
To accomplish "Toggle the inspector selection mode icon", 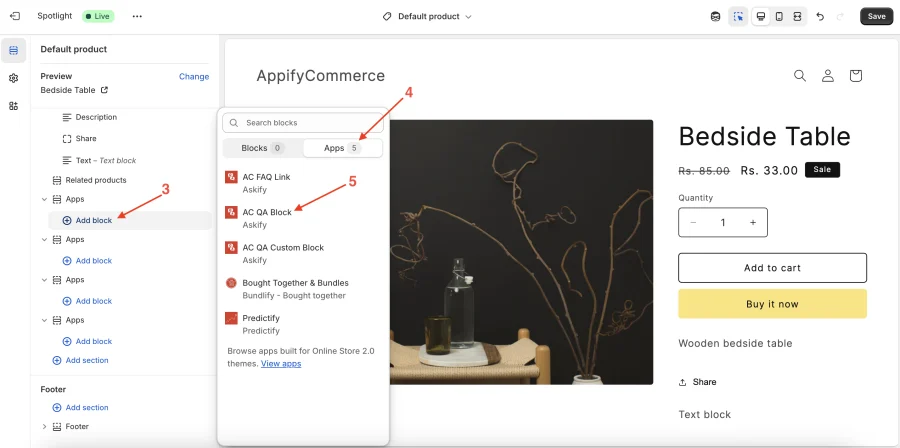I will [738, 17].
